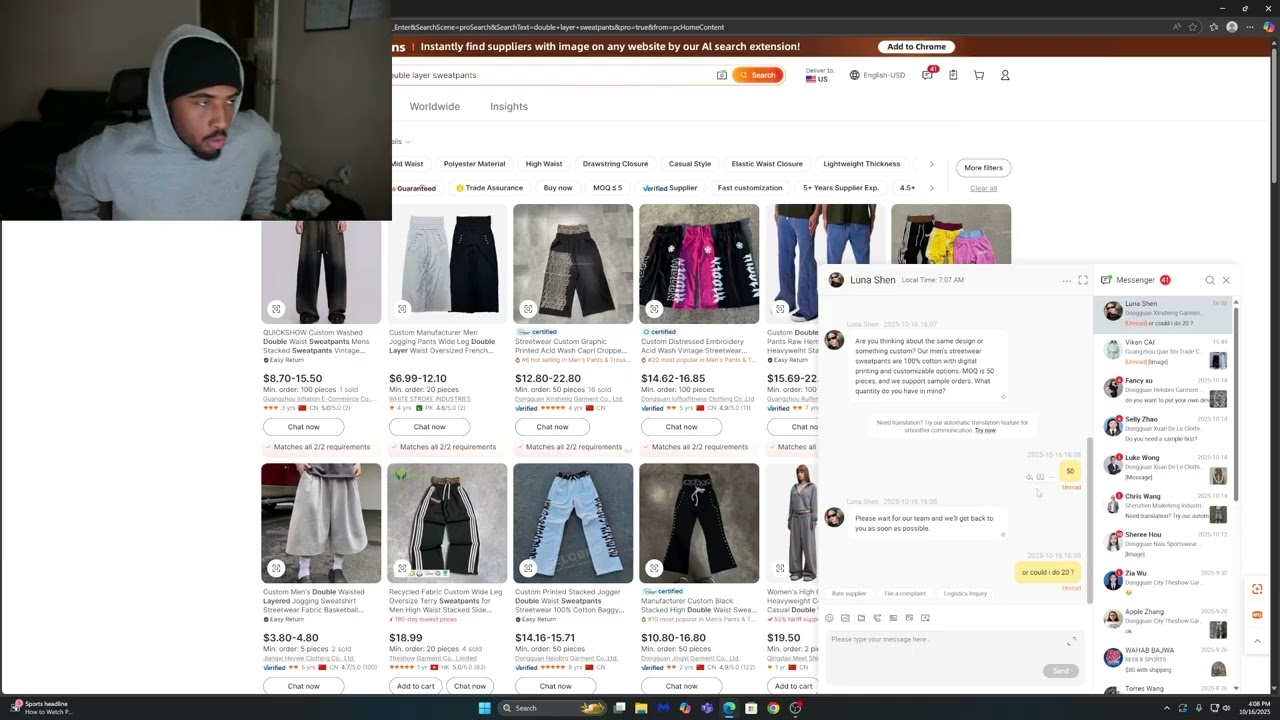Reply to the '50' message
Image resolution: width=1280 pixels, height=720 pixels.
[x=1029, y=477]
